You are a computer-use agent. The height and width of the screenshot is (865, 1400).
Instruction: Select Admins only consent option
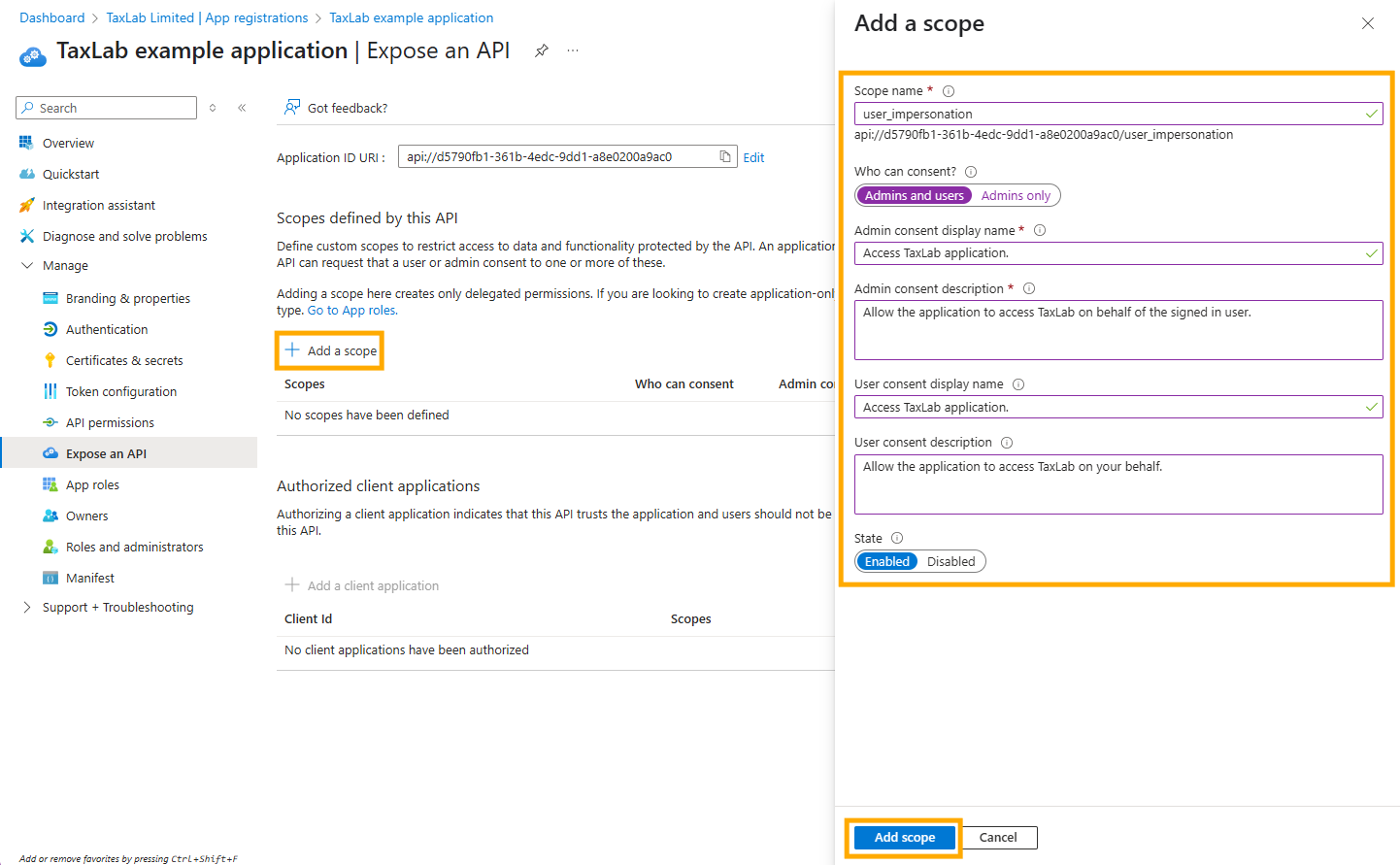1016,195
